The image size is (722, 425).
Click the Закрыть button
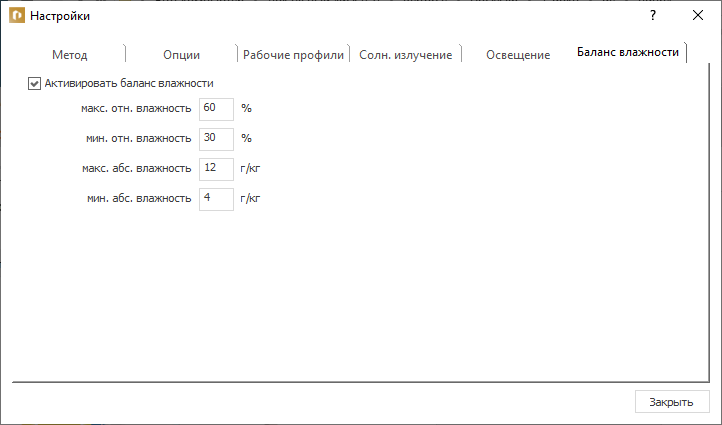pyautogui.click(x=671, y=402)
